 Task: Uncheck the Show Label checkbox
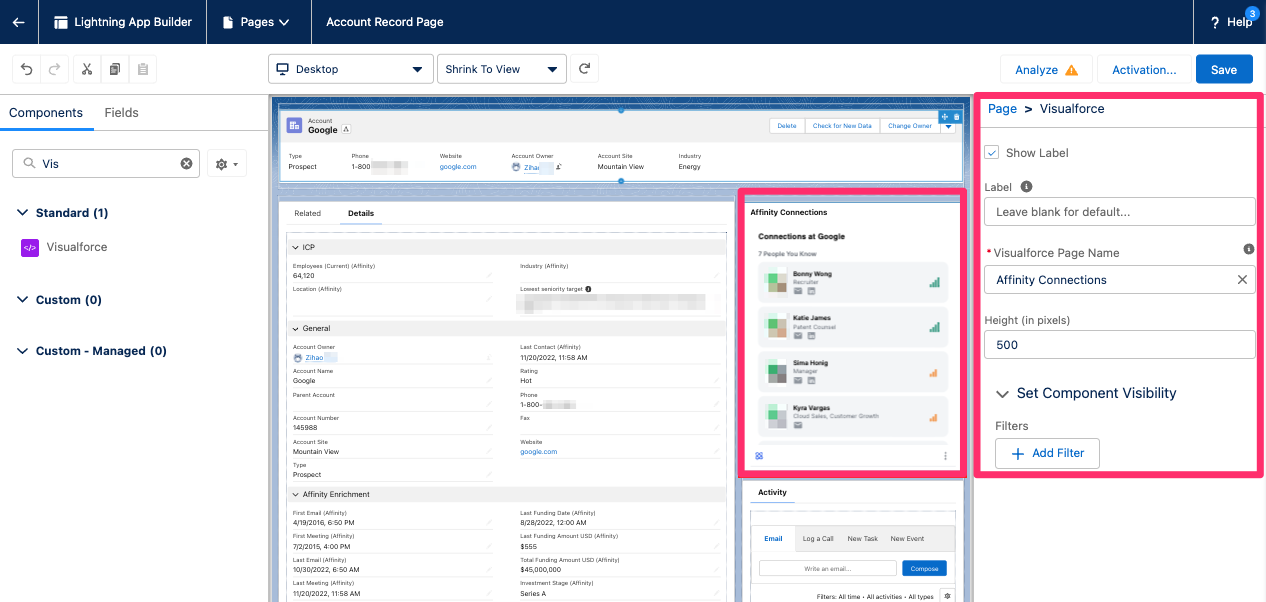pyautogui.click(x=991, y=152)
